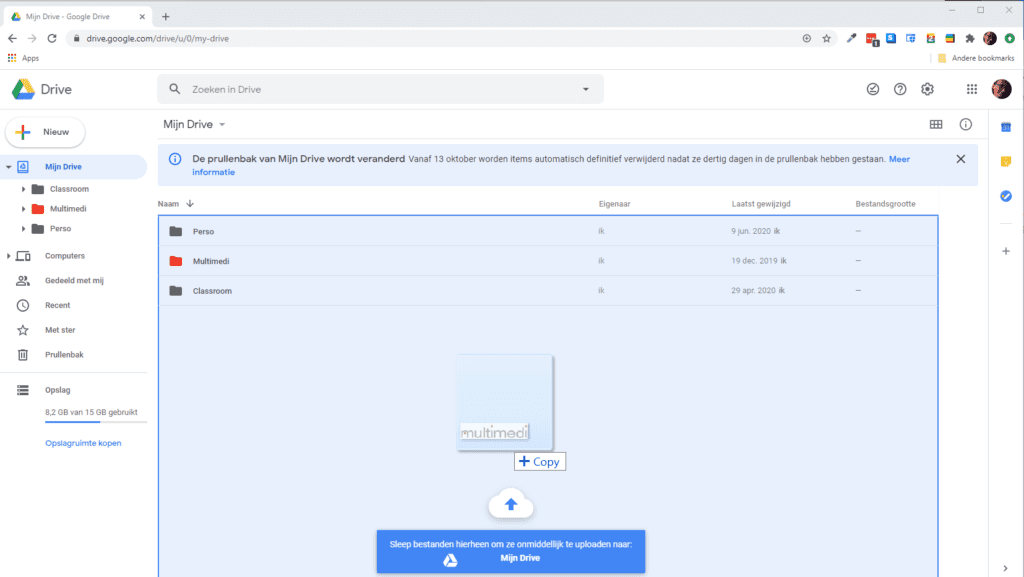
Task: Toggle the sort direction arrow next to Naam
Action: click(x=190, y=204)
